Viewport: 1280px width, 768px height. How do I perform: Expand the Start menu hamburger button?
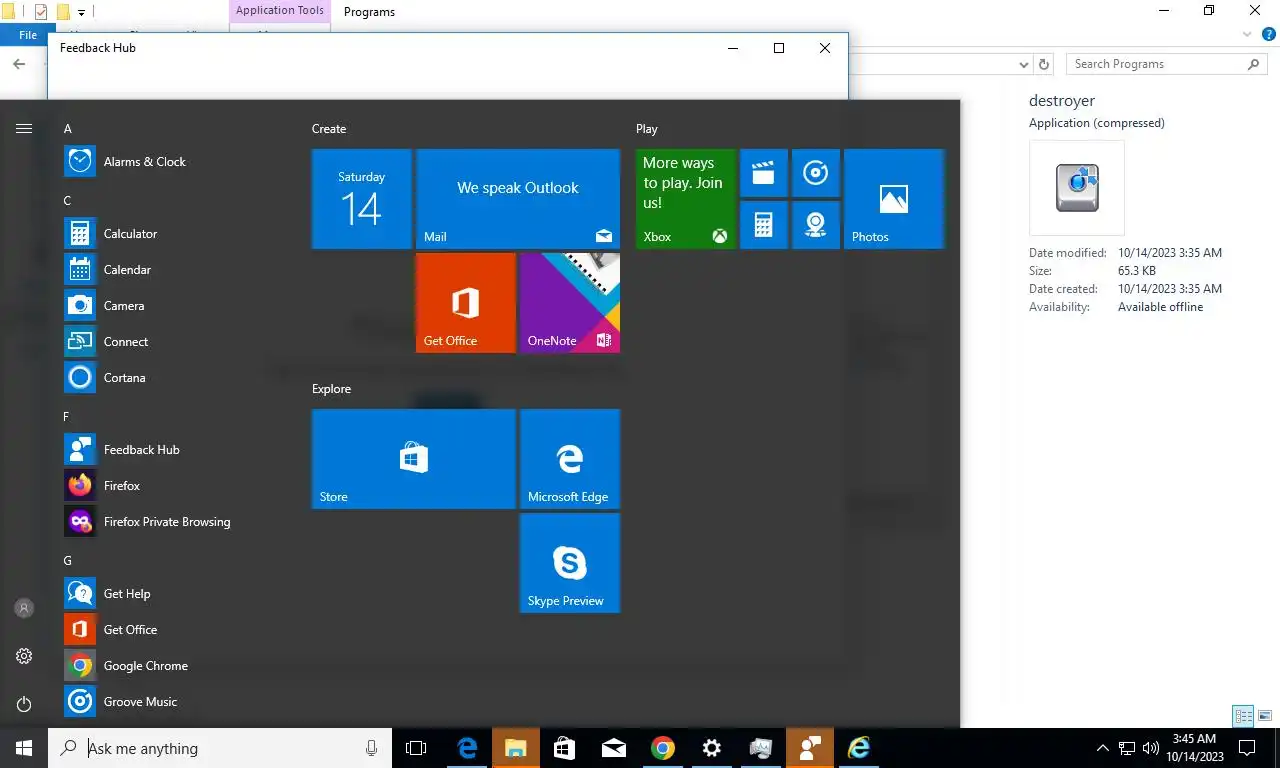point(24,129)
